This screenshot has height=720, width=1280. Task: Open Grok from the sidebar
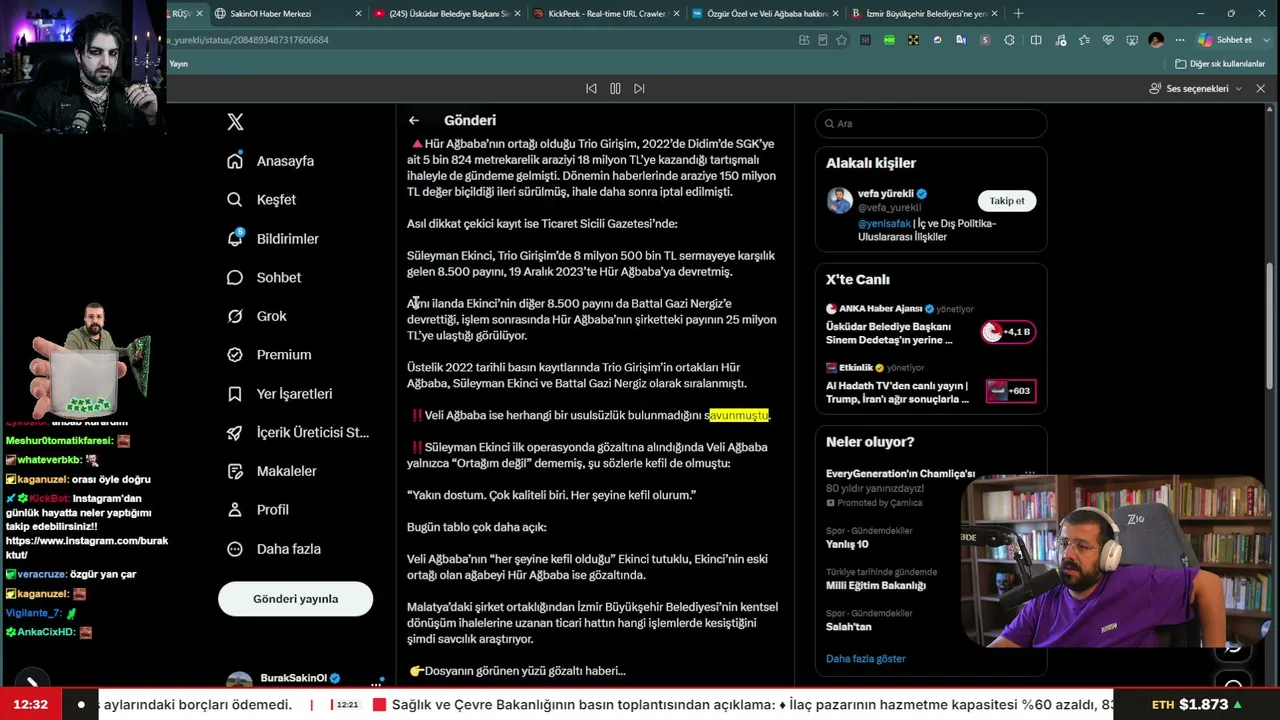257,316
